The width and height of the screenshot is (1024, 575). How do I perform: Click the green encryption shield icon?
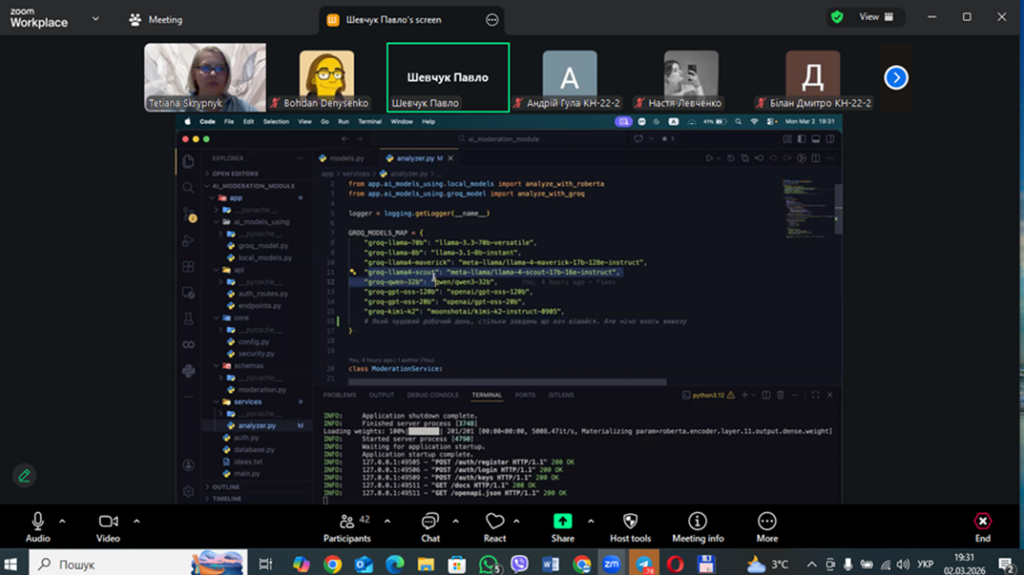pos(837,17)
